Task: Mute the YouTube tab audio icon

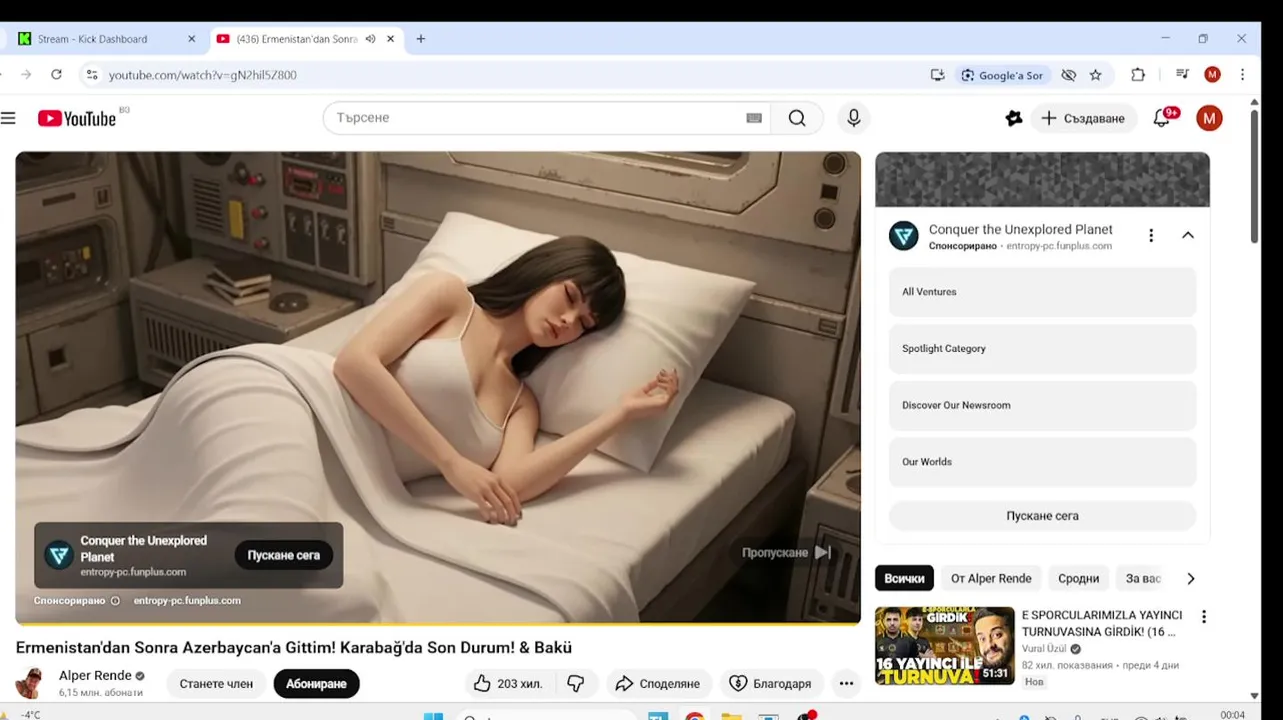Action: [x=370, y=39]
